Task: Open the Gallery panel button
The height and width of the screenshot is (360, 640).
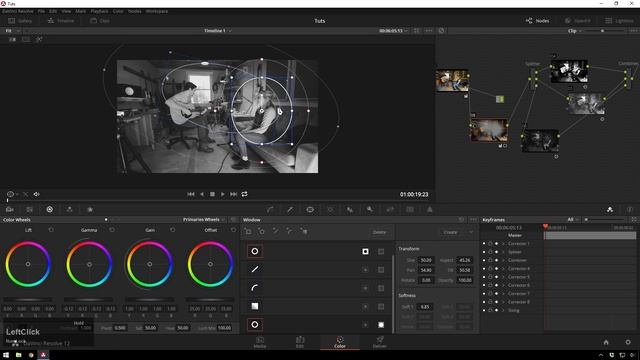Action: click(x=20, y=21)
